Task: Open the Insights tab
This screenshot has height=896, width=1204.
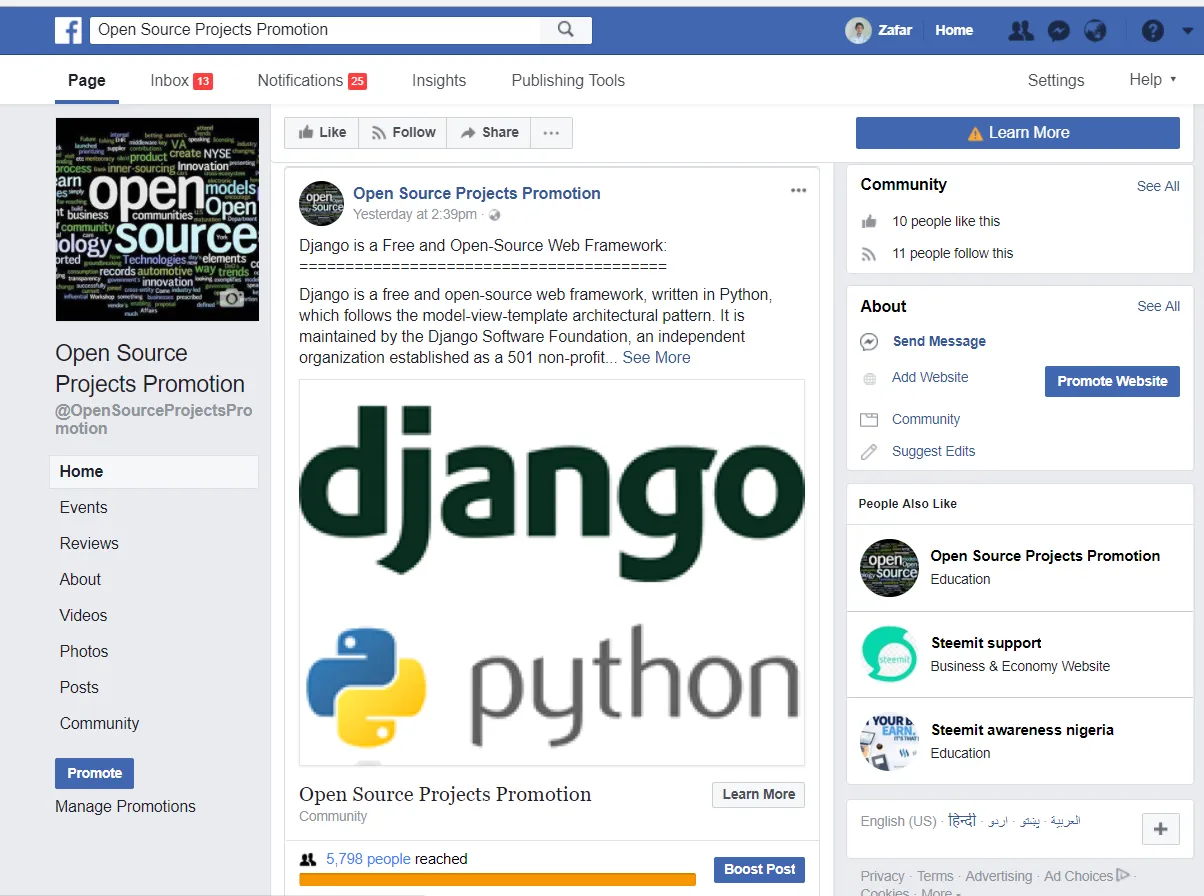Action: (439, 81)
